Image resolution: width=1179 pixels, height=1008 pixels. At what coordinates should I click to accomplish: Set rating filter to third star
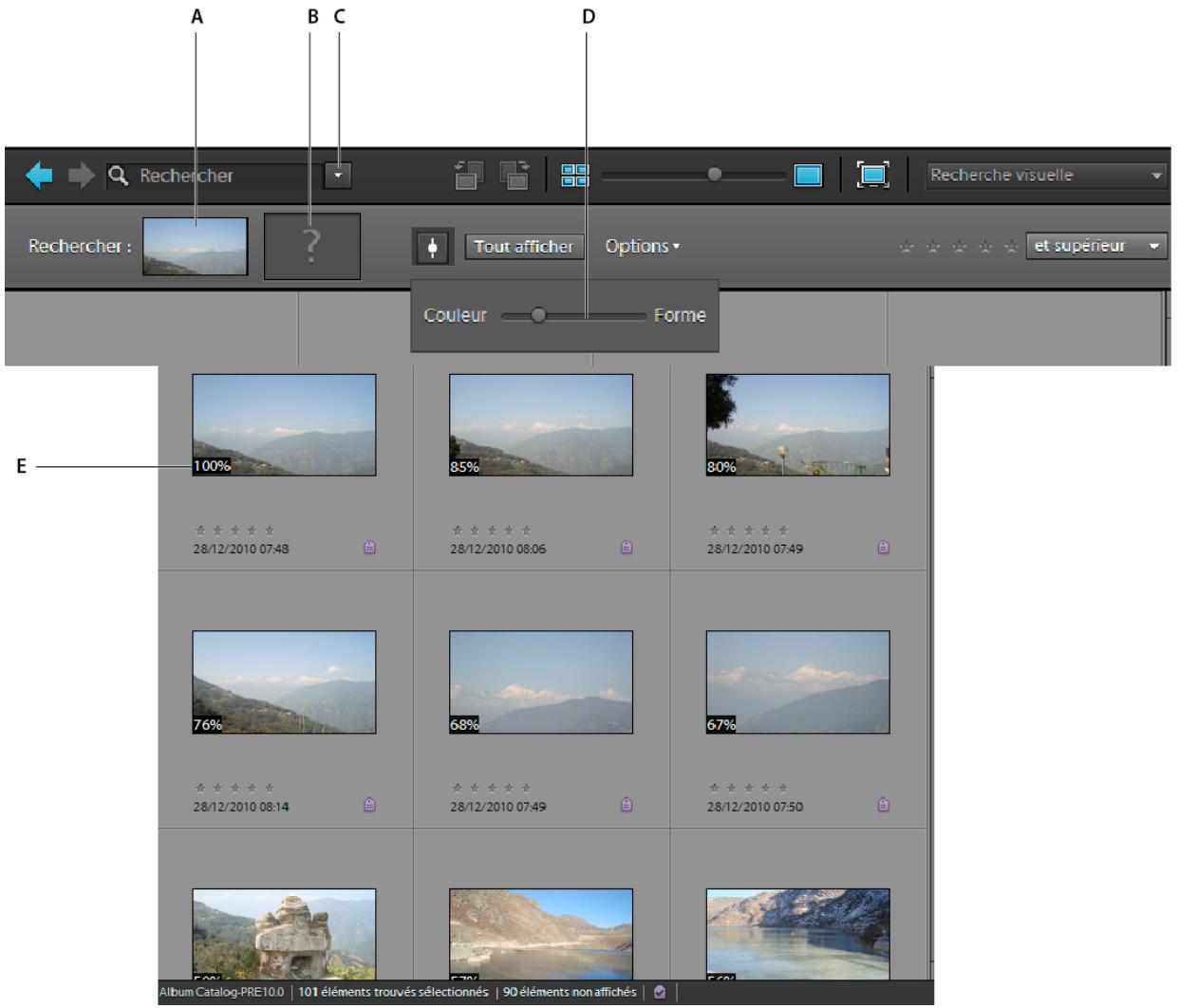point(959,248)
